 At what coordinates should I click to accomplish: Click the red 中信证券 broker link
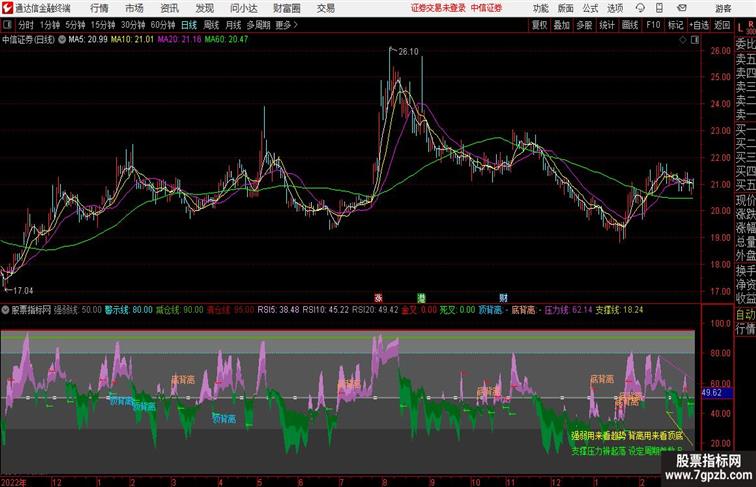tap(486, 8)
